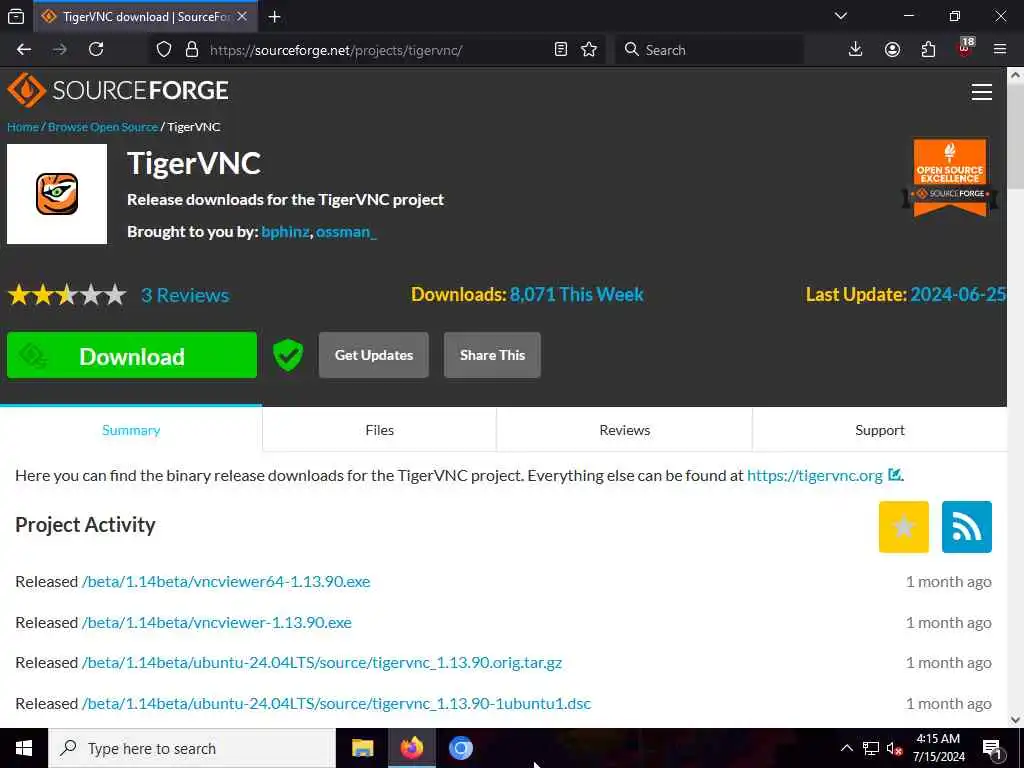Click the Firefox taskbar icon
This screenshot has height=768, width=1024.
[411, 748]
